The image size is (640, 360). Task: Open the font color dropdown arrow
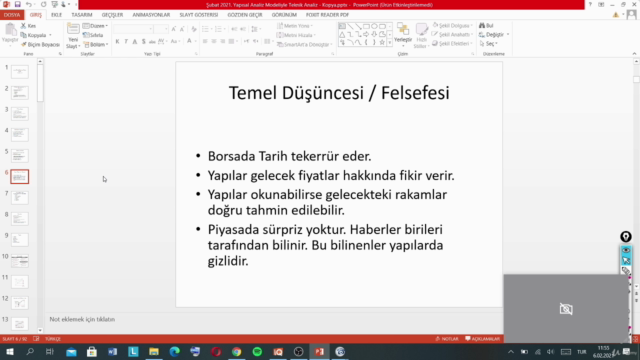pos(195,41)
